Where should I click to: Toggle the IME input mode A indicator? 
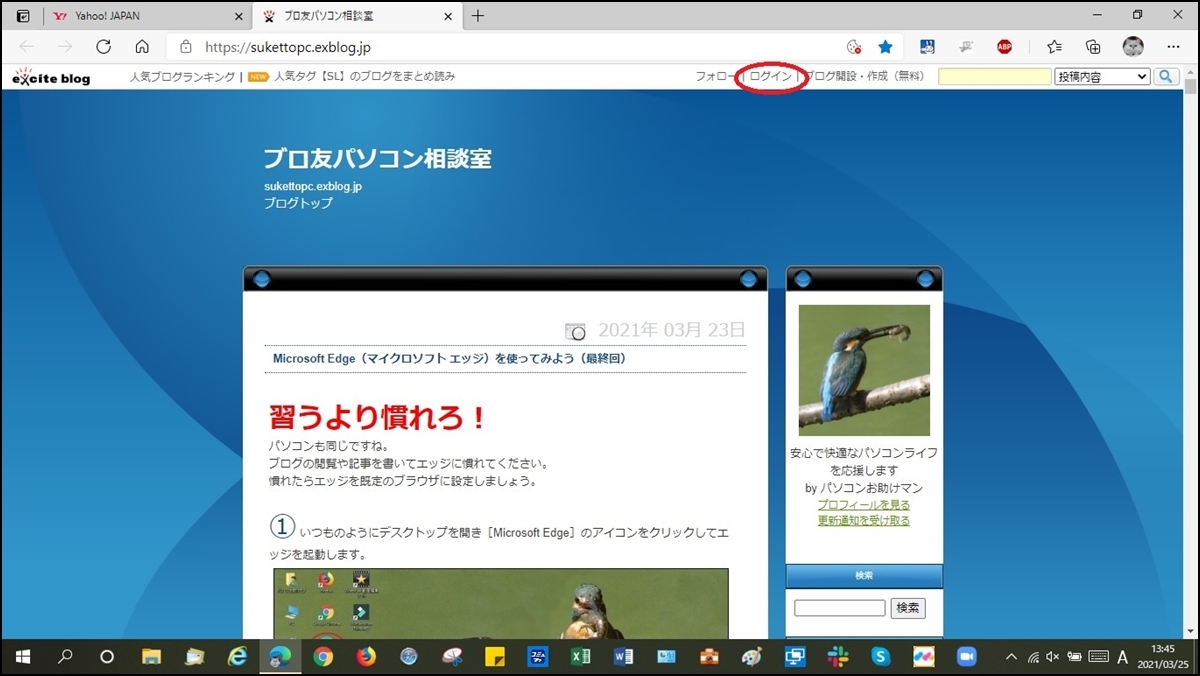point(1123,657)
